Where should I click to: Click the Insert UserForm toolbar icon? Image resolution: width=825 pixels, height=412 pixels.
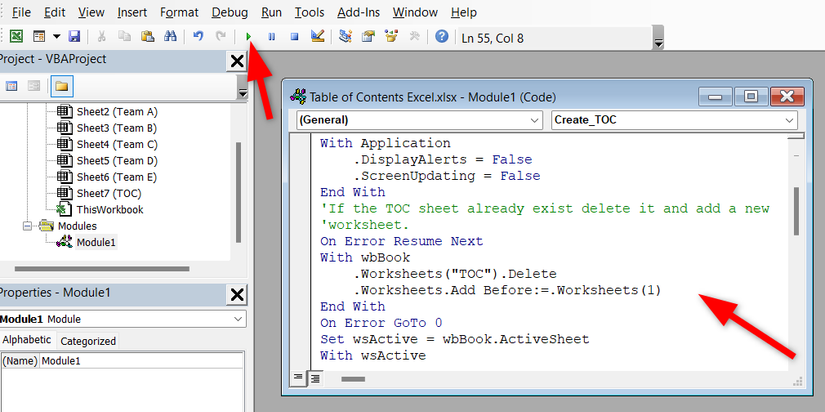pyautogui.click(x=39, y=36)
